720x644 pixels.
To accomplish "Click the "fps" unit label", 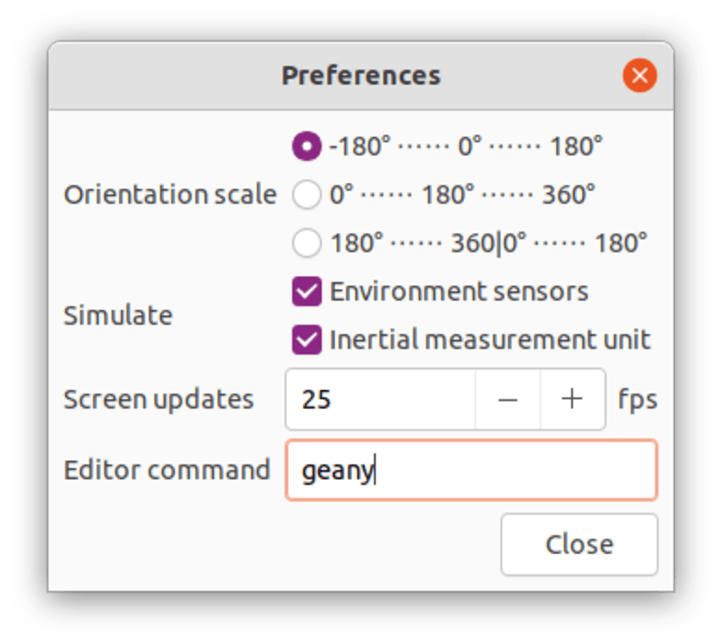I will pyautogui.click(x=638, y=399).
